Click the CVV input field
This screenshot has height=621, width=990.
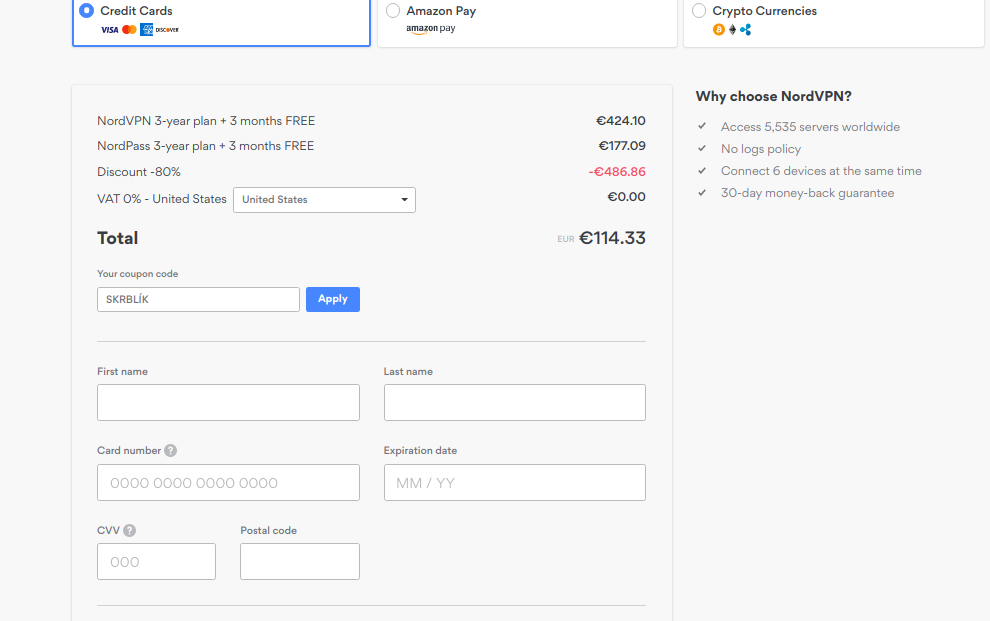157,562
